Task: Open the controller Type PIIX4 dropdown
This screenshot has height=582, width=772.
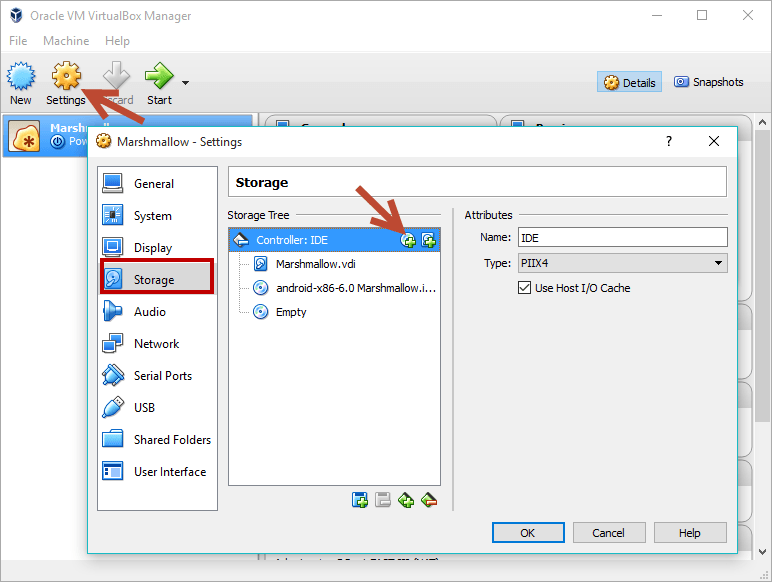Action: click(622, 263)
